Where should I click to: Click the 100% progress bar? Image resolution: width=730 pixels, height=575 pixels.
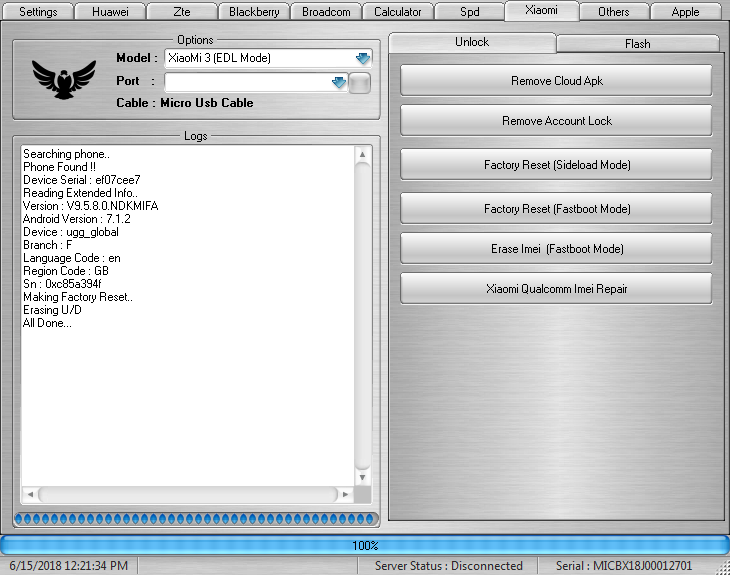365,545
